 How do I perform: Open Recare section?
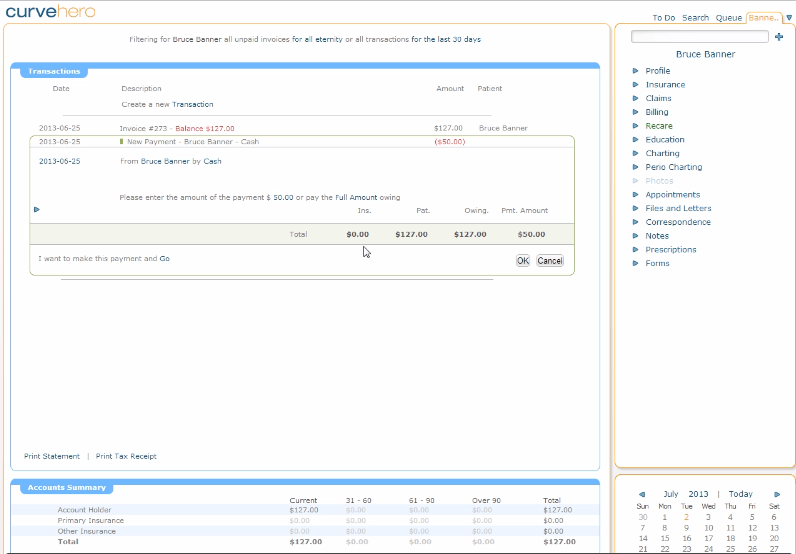(659, 125)
